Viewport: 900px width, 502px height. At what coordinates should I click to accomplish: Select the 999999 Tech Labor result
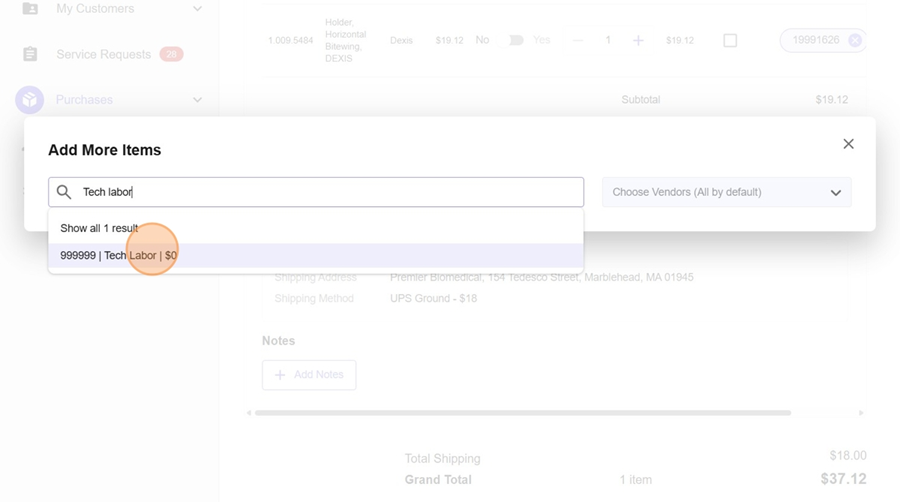click(x=118, y=256)
